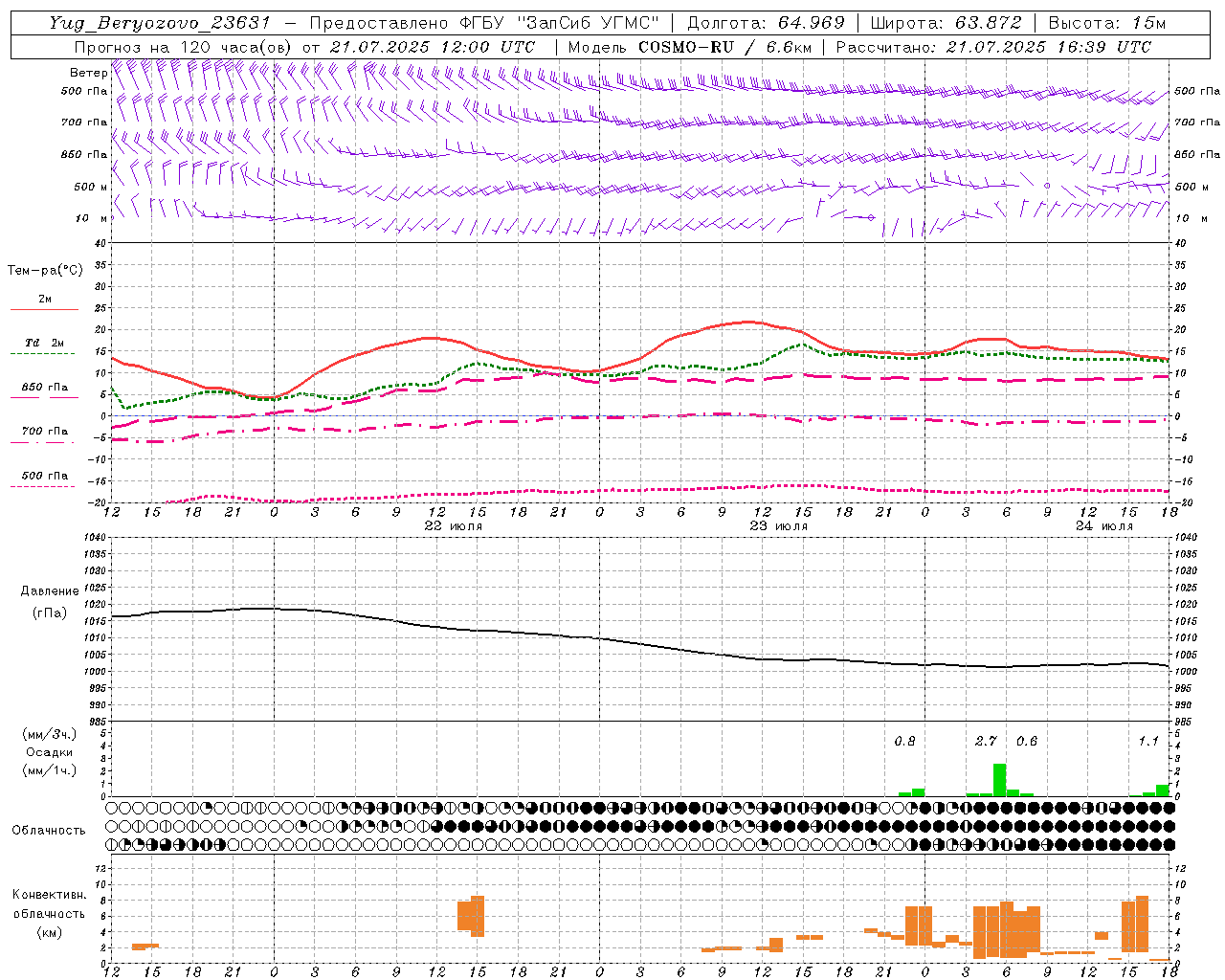Click the Высота: 15м value
Image resolution: width=1225 pixels, height=980 pixels.
pyautogui.click(x=1107, y=23)
